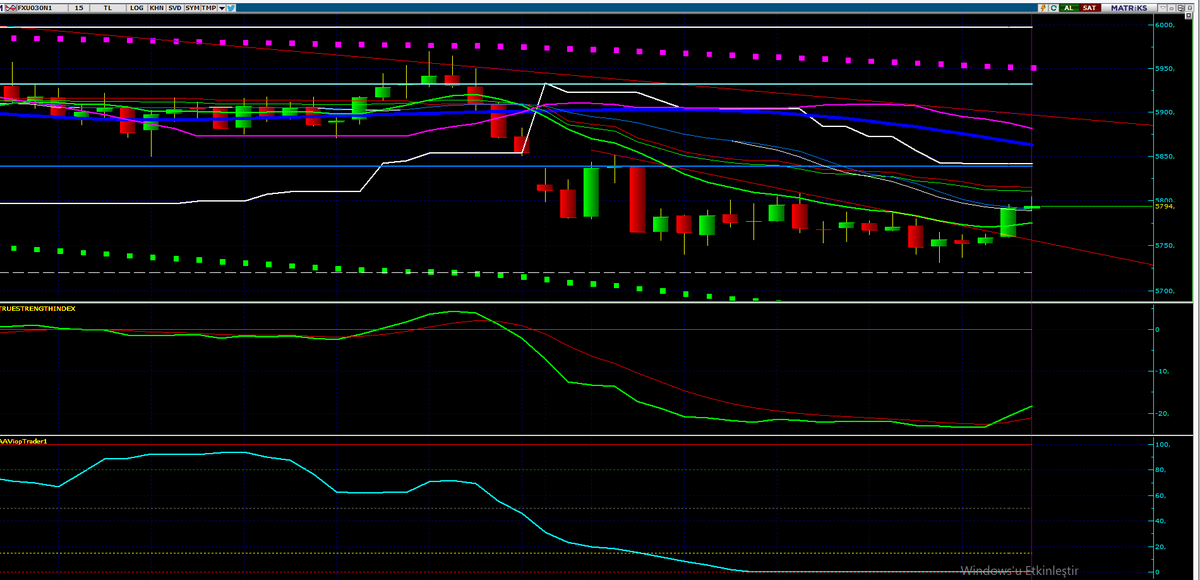The image size is (1200, 580).
Task: Click the 5794 current price label
Action: 1164,206
